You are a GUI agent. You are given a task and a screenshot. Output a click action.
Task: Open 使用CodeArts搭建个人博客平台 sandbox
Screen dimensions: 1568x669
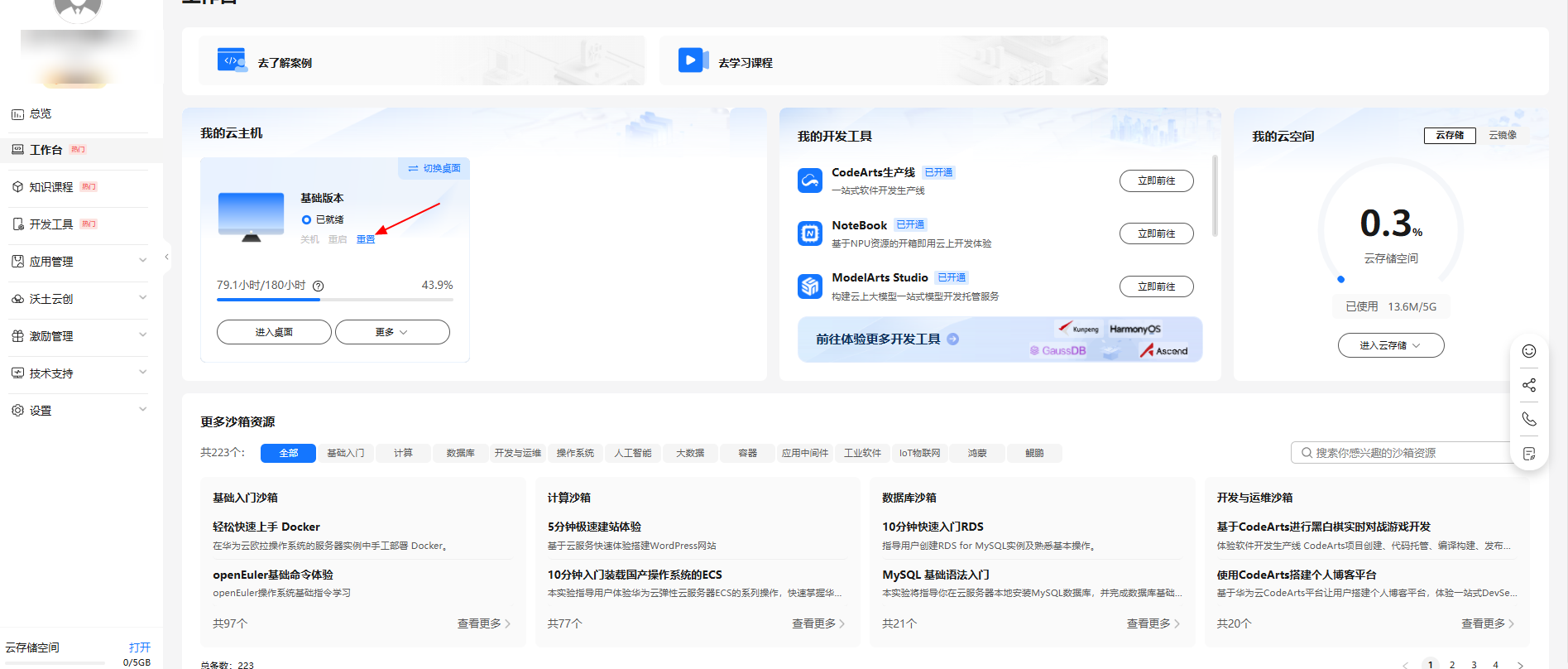(x=1297, y=575)
